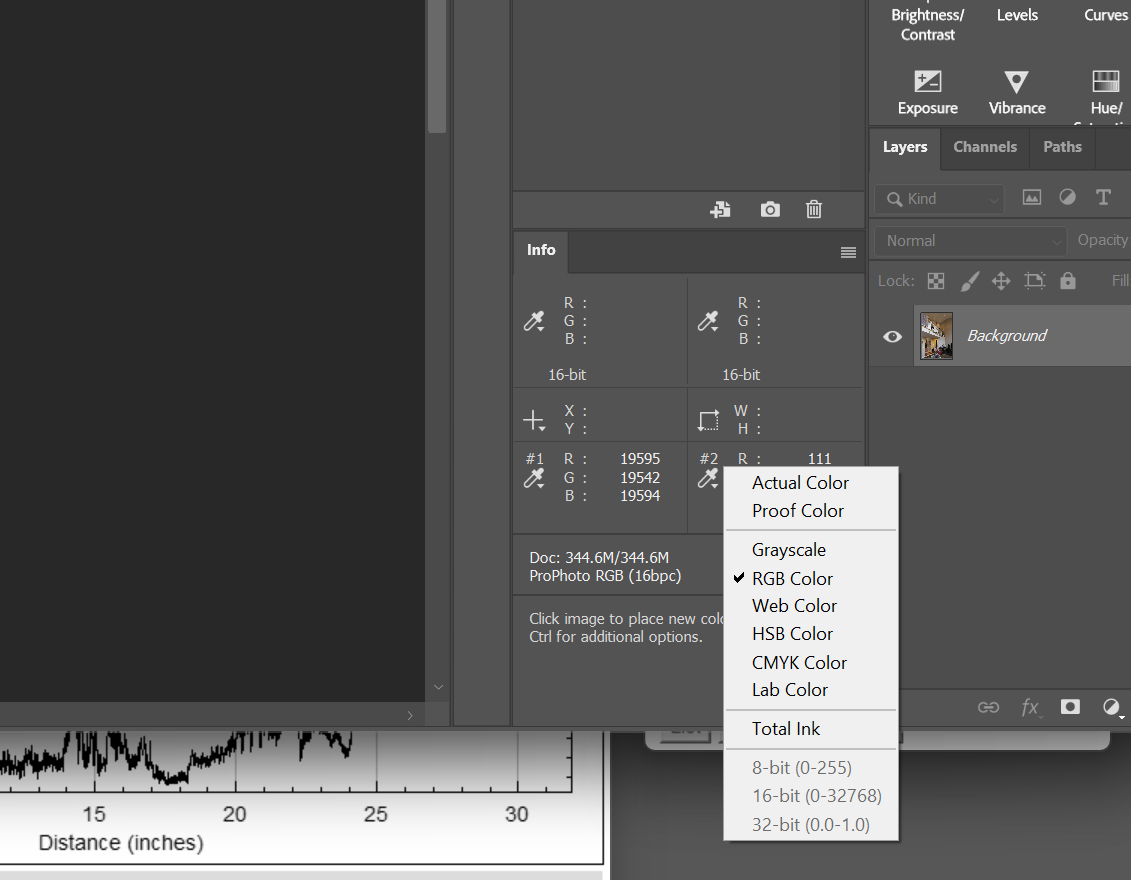The image size is (1131, 880).
Task: Hide the Background layer
Action: click(x=891, y=336)
